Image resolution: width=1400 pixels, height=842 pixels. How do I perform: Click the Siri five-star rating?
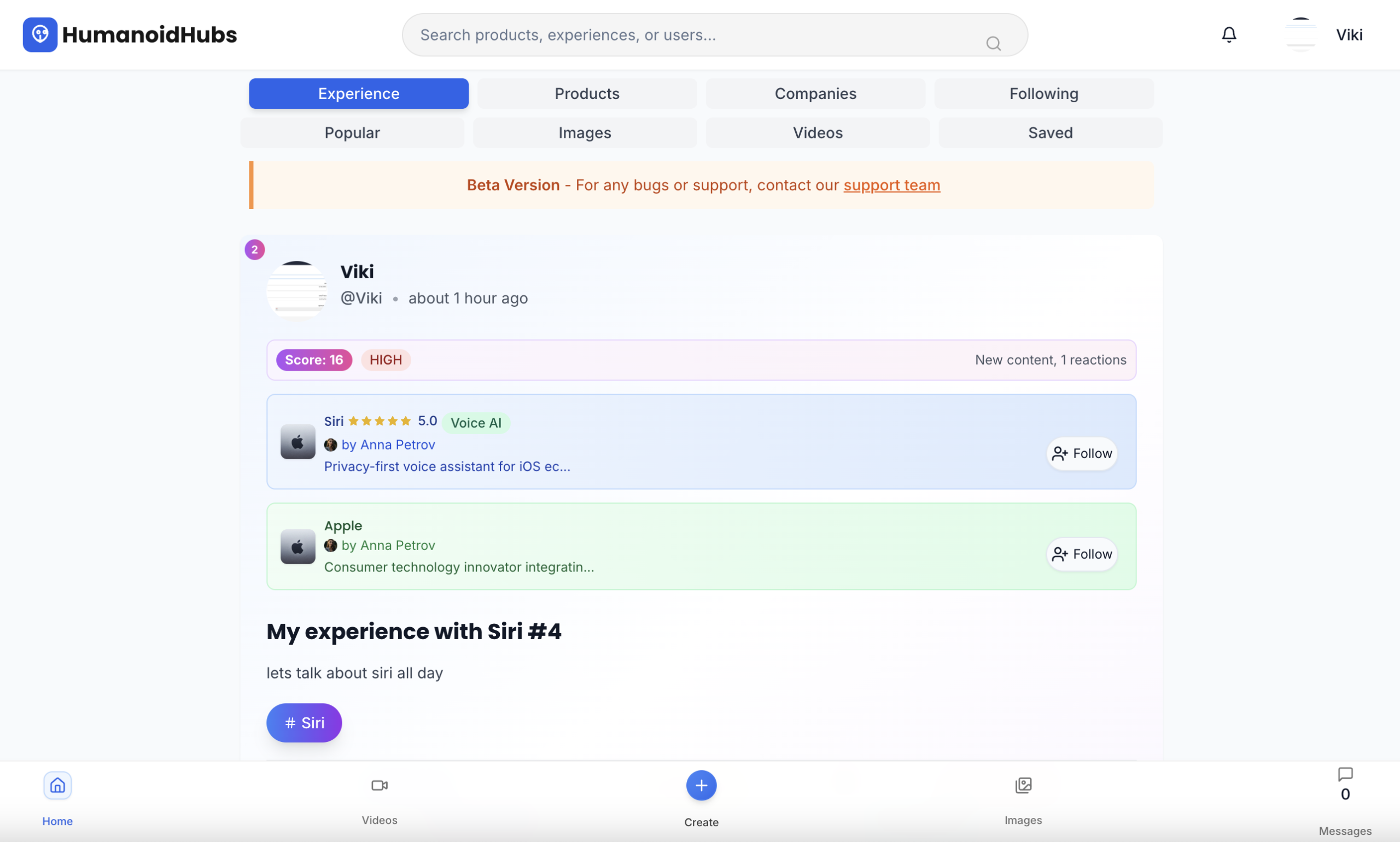coord(379,421)
